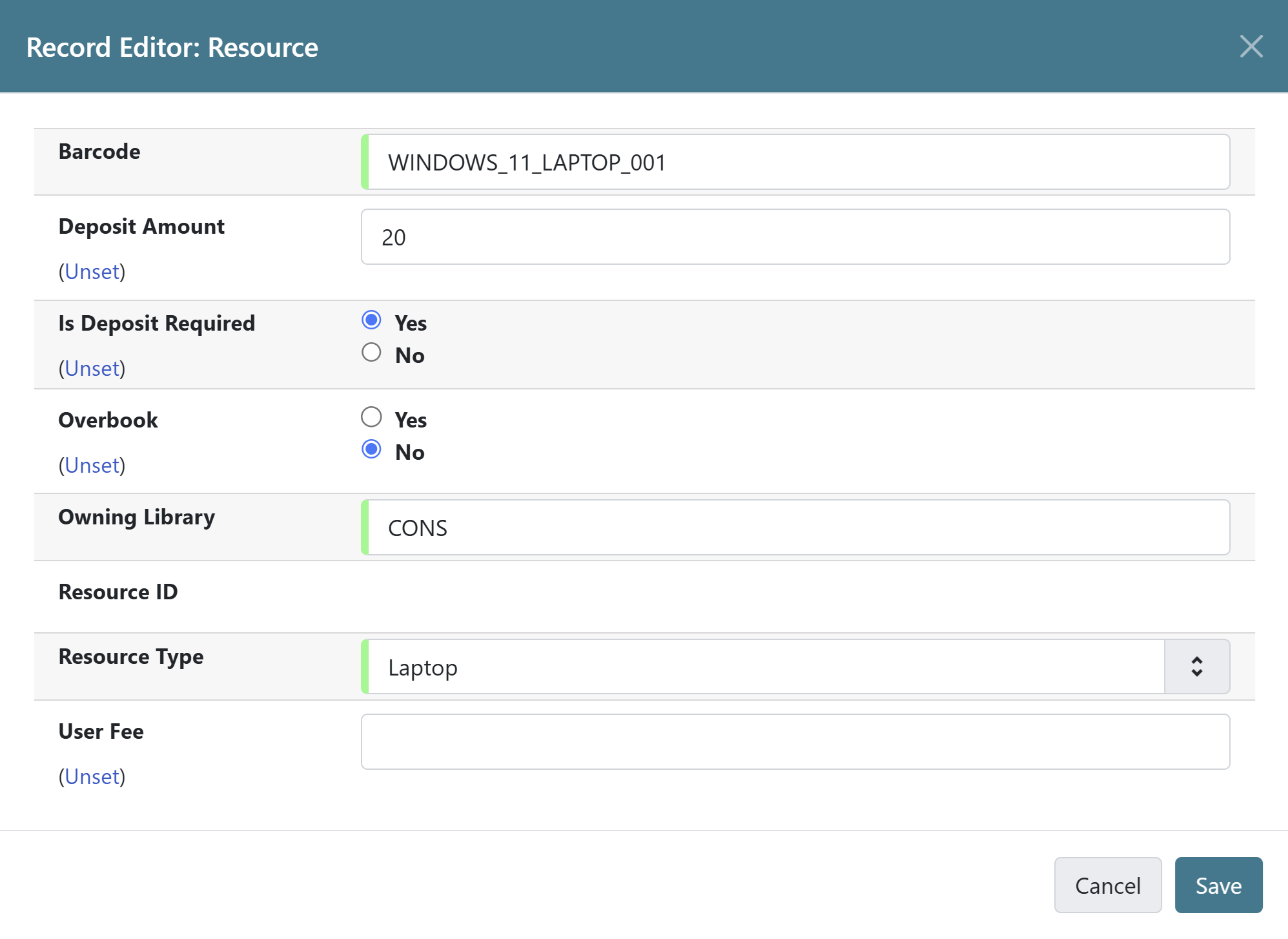The width and height of the screenshot is (1288, 939).
Task: Unset the Overbook setting
Action: coord(92,465)
